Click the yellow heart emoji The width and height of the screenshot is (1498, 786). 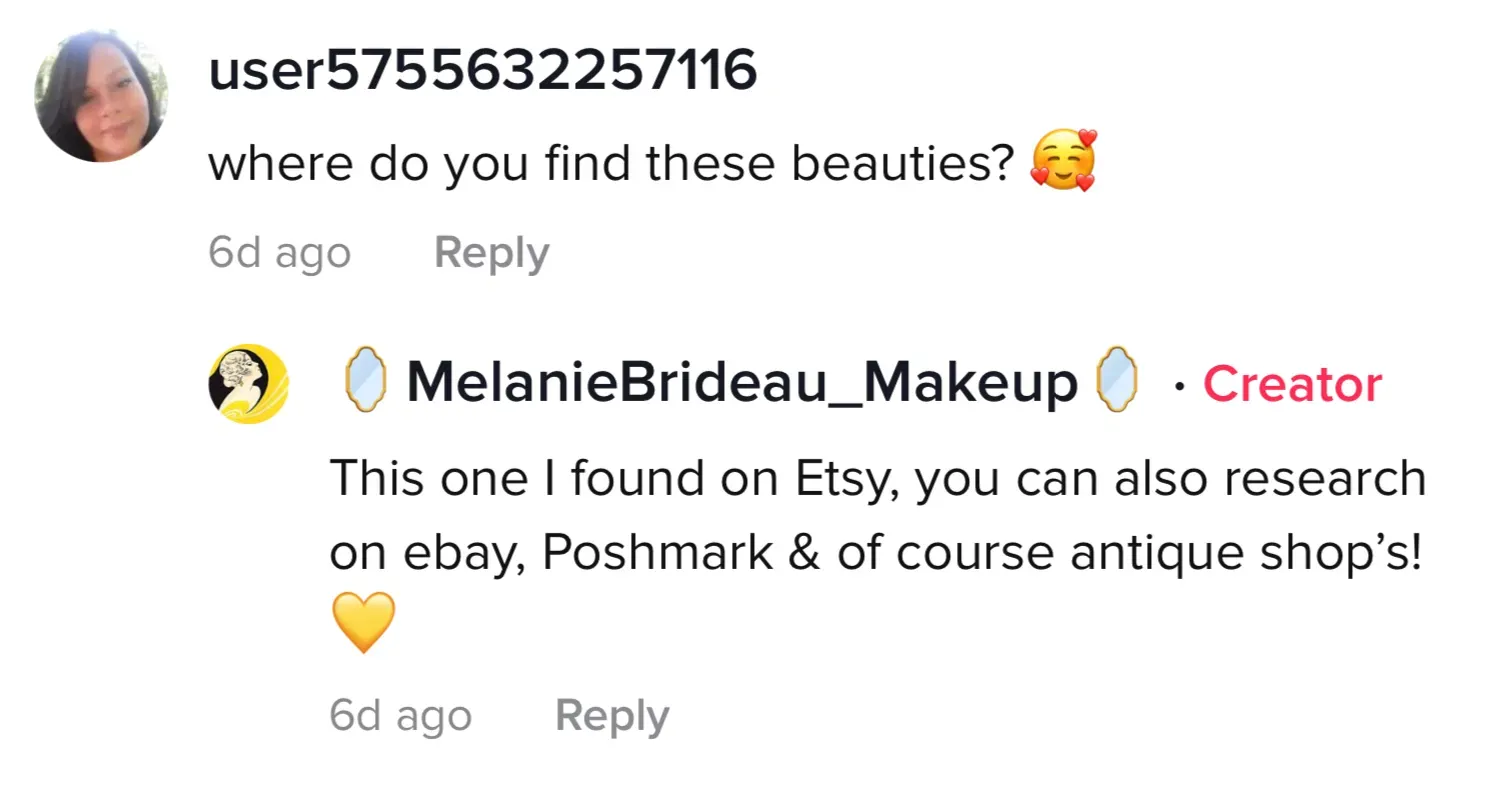coord(363,622)
